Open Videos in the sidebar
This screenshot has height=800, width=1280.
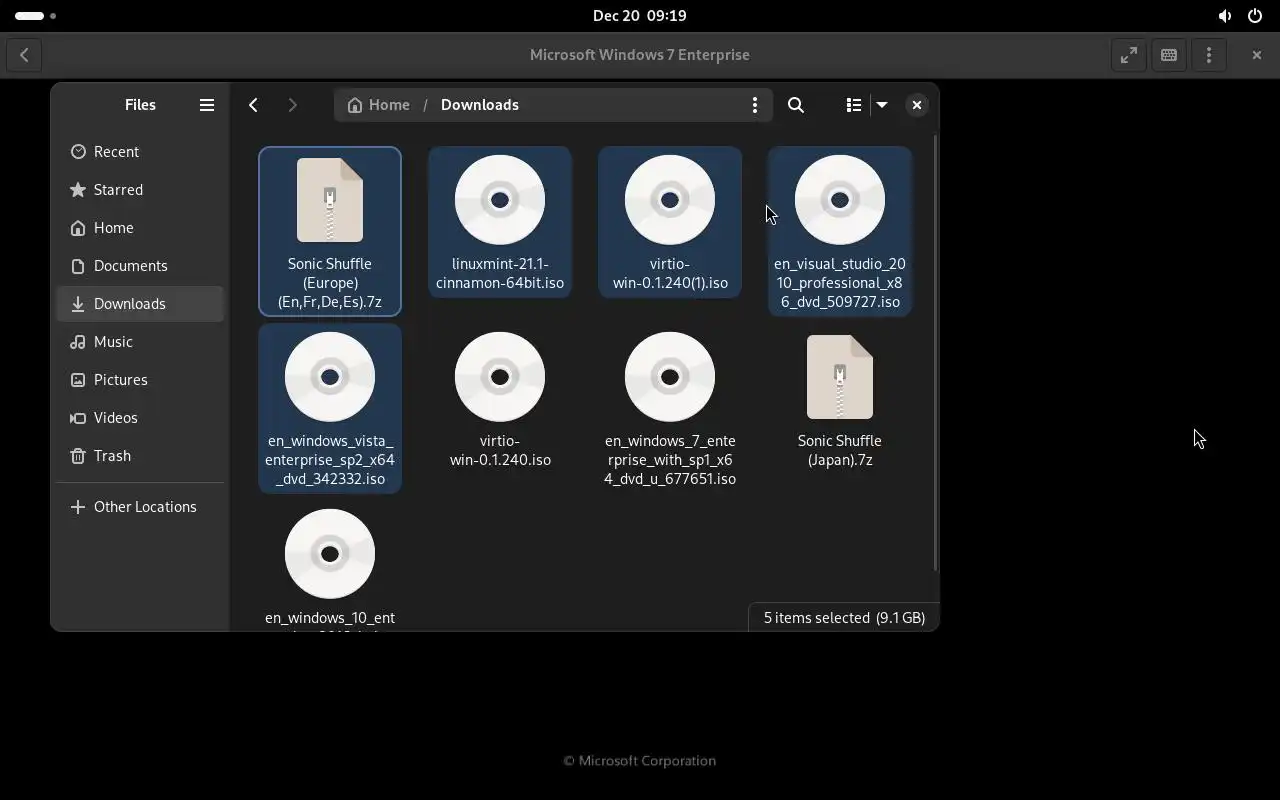tap(140, 418)
